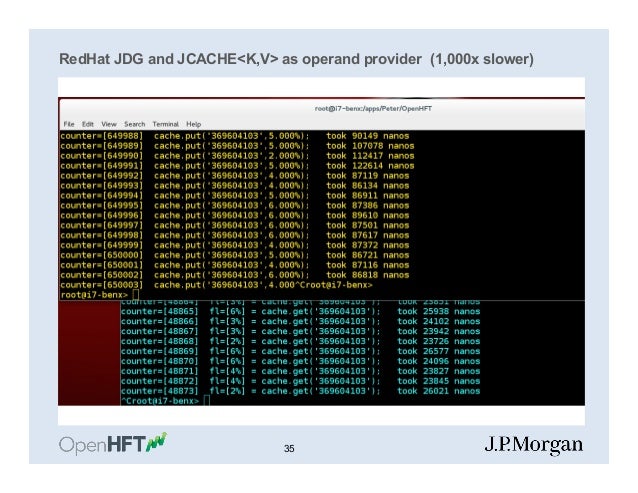
Task: Open the File menu in terminal
Action: pyautogui.click(x=69, y=124)
